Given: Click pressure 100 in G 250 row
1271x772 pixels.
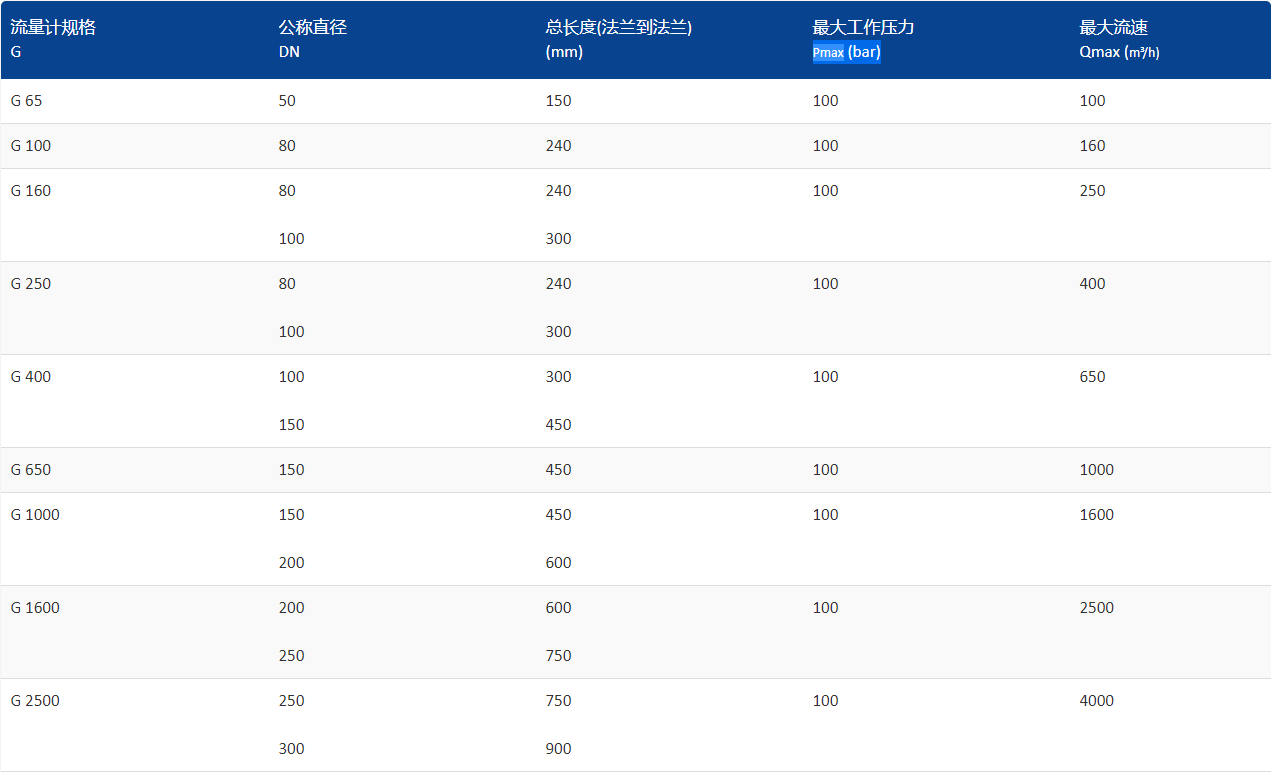Looking at the screenshot, I should coord(825,284).
